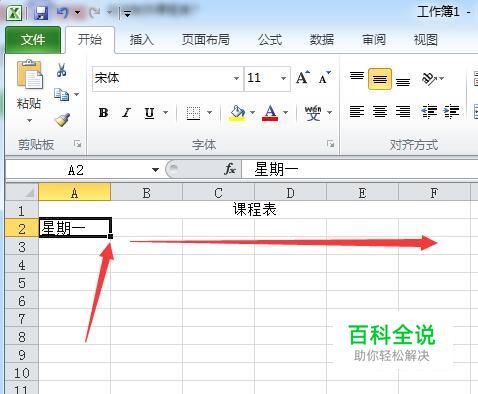Open the 视图 tab
The height and width of the screenshot is (394, 478).
point(426,40)
